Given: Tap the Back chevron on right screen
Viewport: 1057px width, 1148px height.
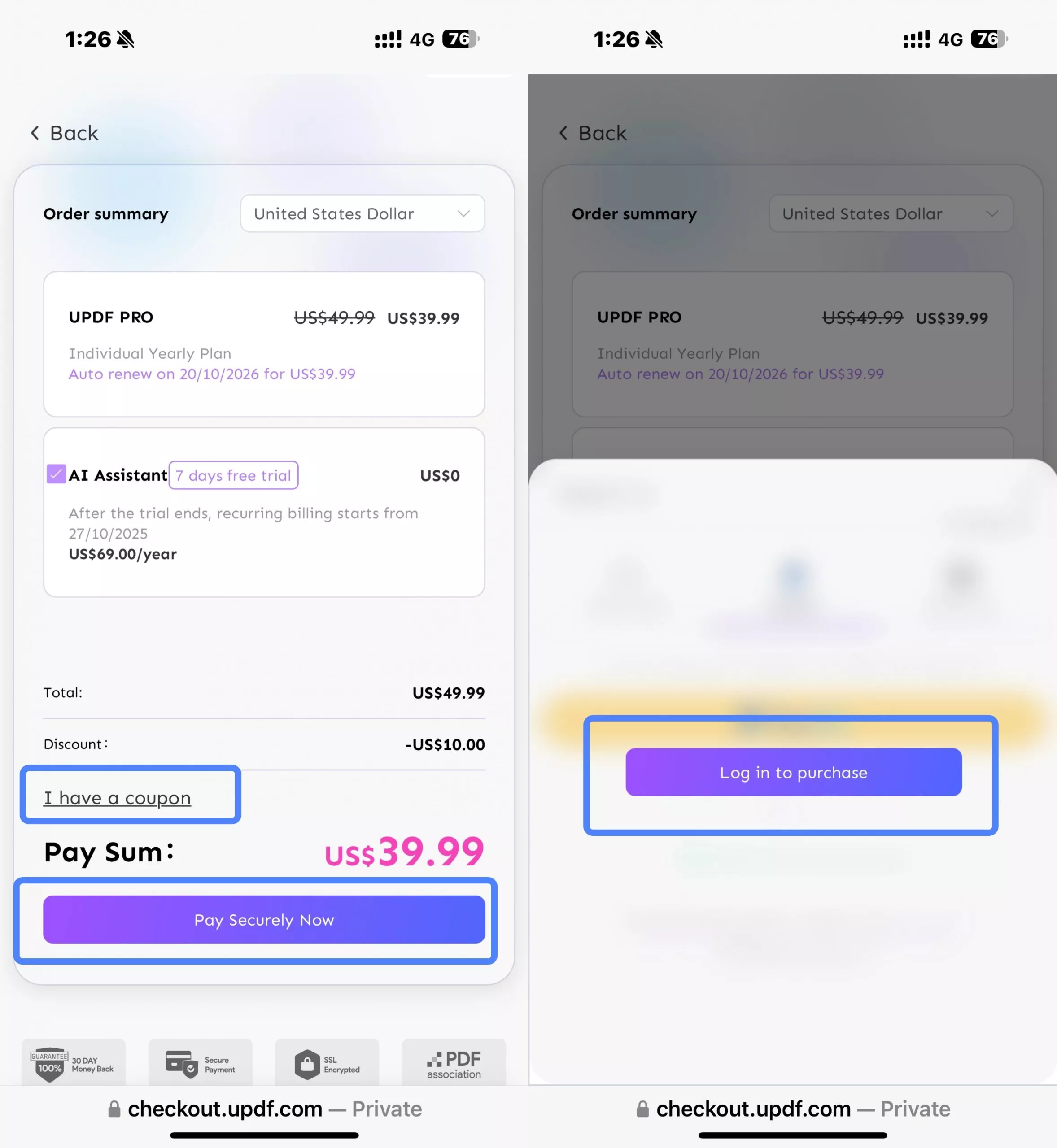Looking at the screenshot, I should click(x=563, y=133).
